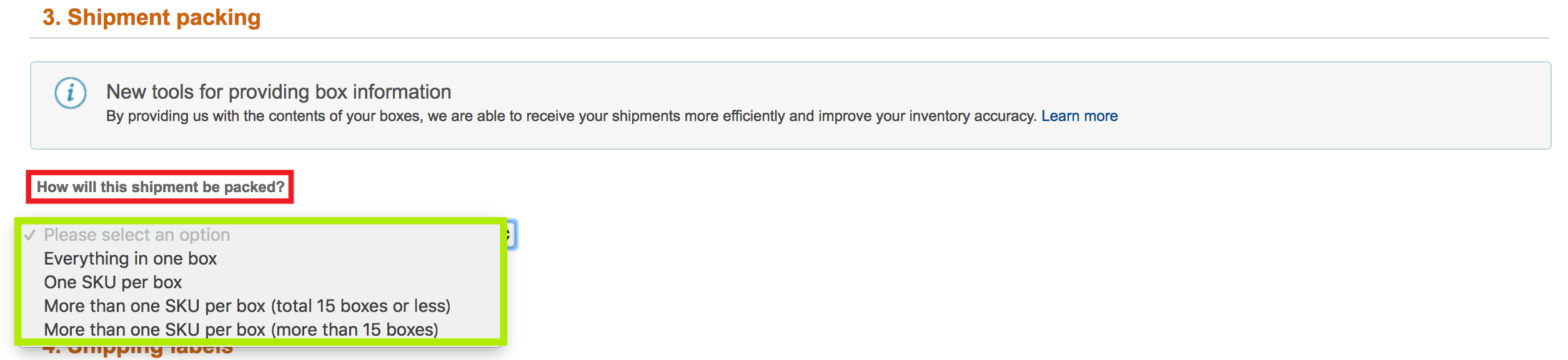Click the number 3 in the section heading
The width and height of the screenshot is (1568, 360).
[51, 17]
